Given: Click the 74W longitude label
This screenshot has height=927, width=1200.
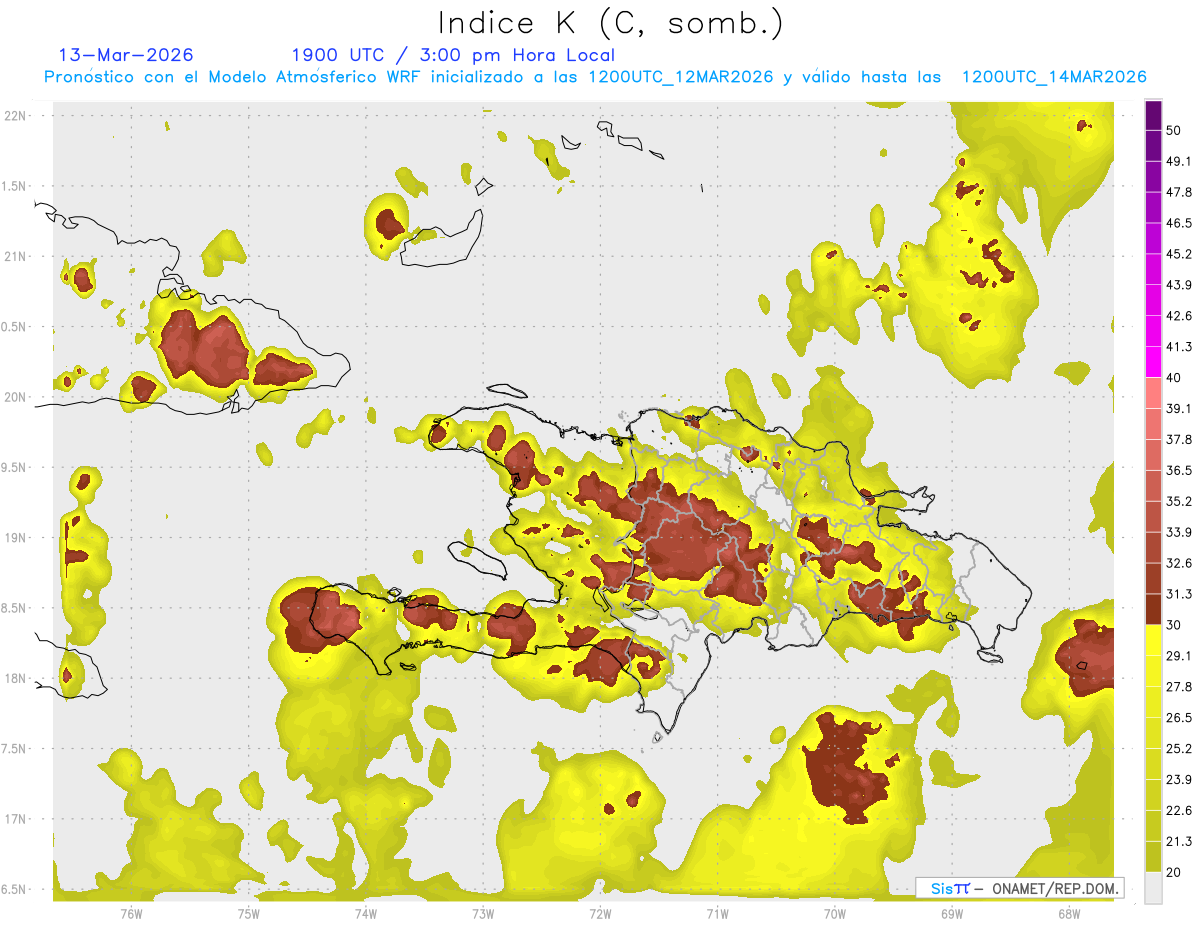Looking at the screenshot, I should point(365,913).
